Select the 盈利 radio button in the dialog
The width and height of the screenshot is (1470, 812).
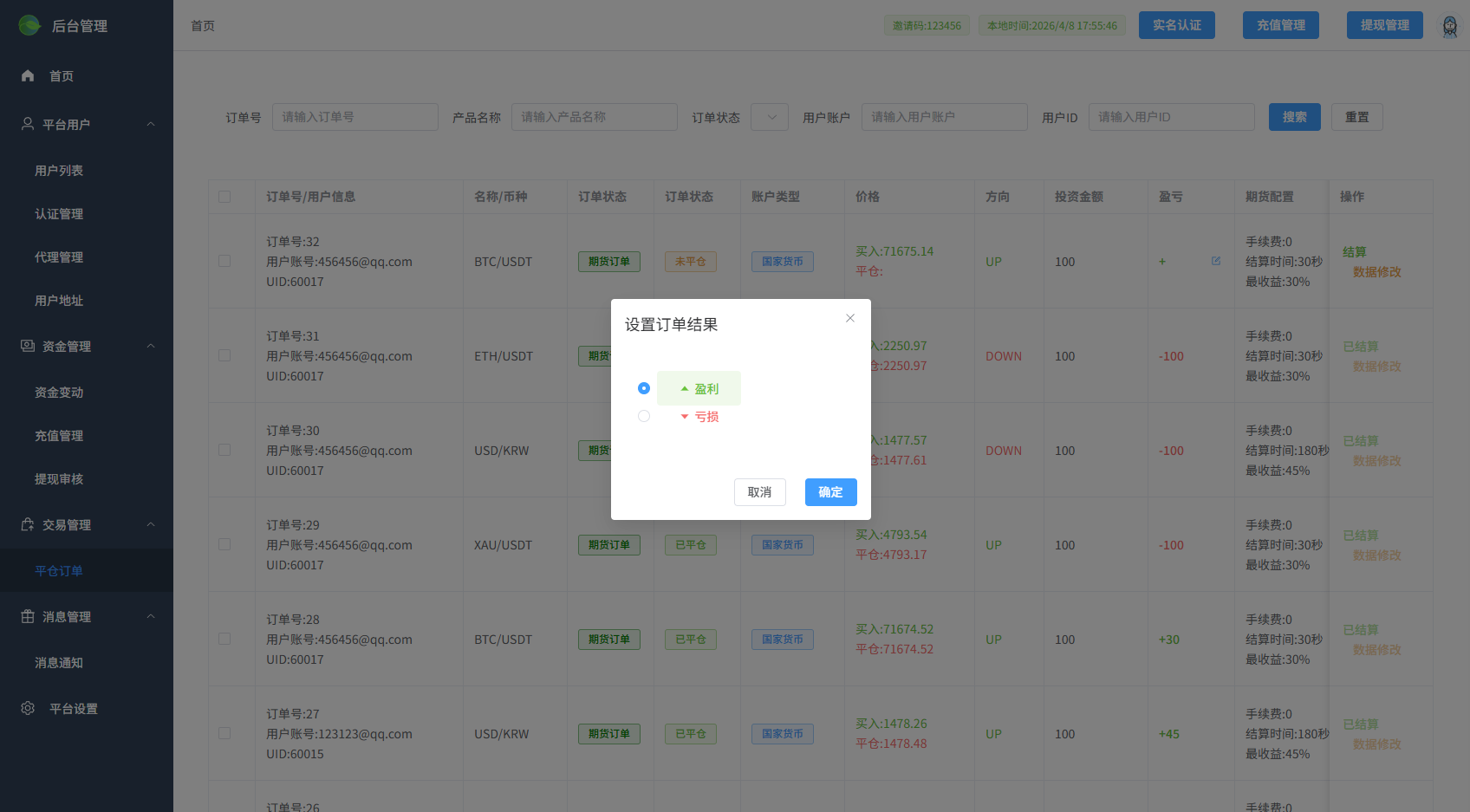point(644,388)
